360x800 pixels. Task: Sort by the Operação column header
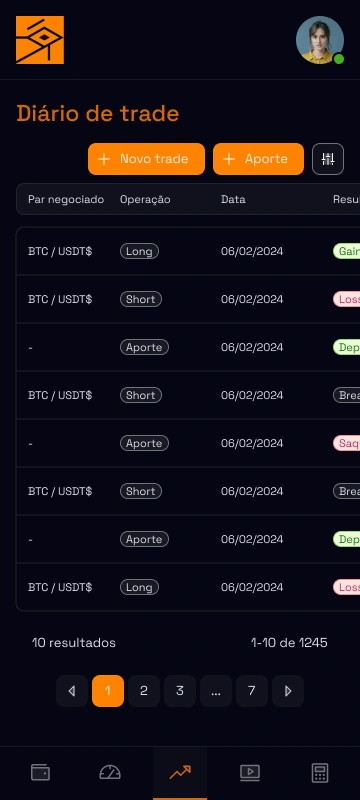(x=145, y=199)
